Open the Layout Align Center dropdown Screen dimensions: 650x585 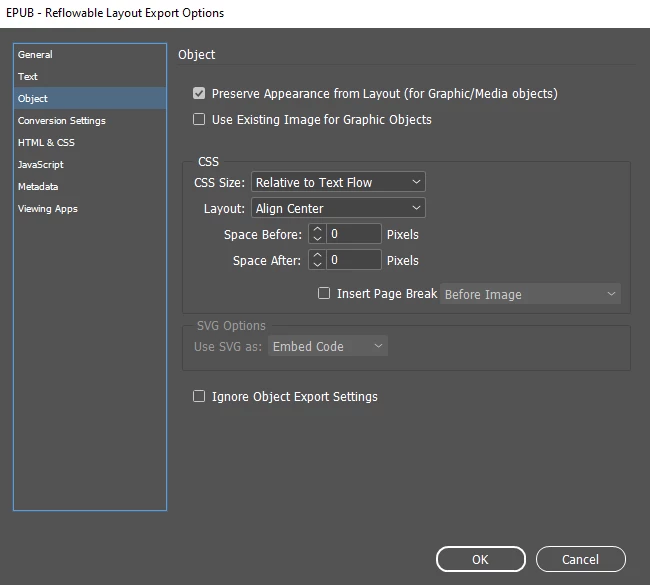pyautogui.click(x=338, y=208)
